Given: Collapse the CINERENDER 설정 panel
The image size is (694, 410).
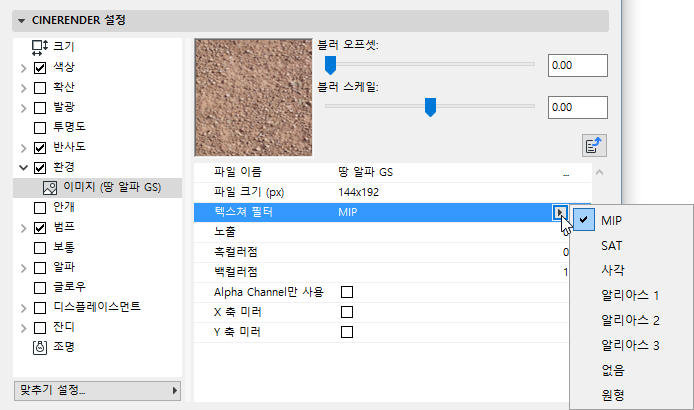Looking at the screenshot, I should 21,20.
